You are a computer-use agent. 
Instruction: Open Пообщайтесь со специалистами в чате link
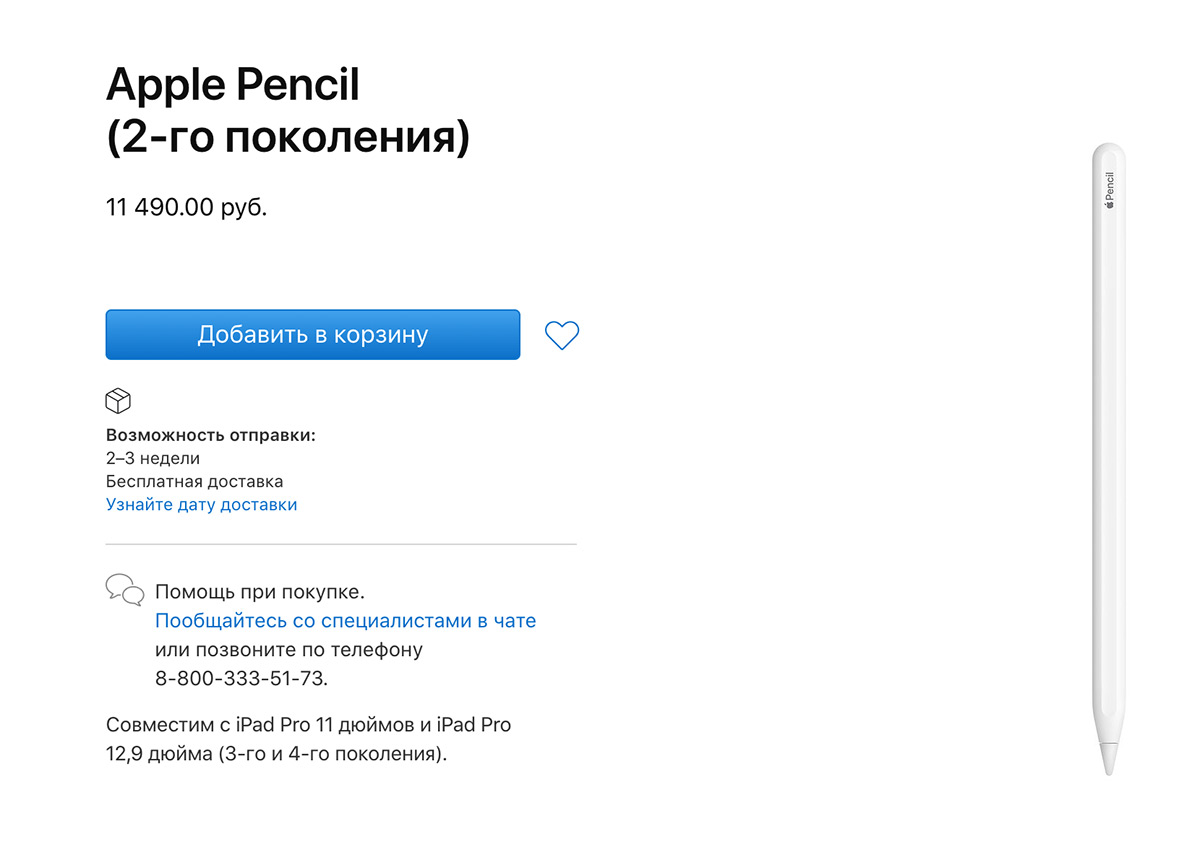click(345, 620)
